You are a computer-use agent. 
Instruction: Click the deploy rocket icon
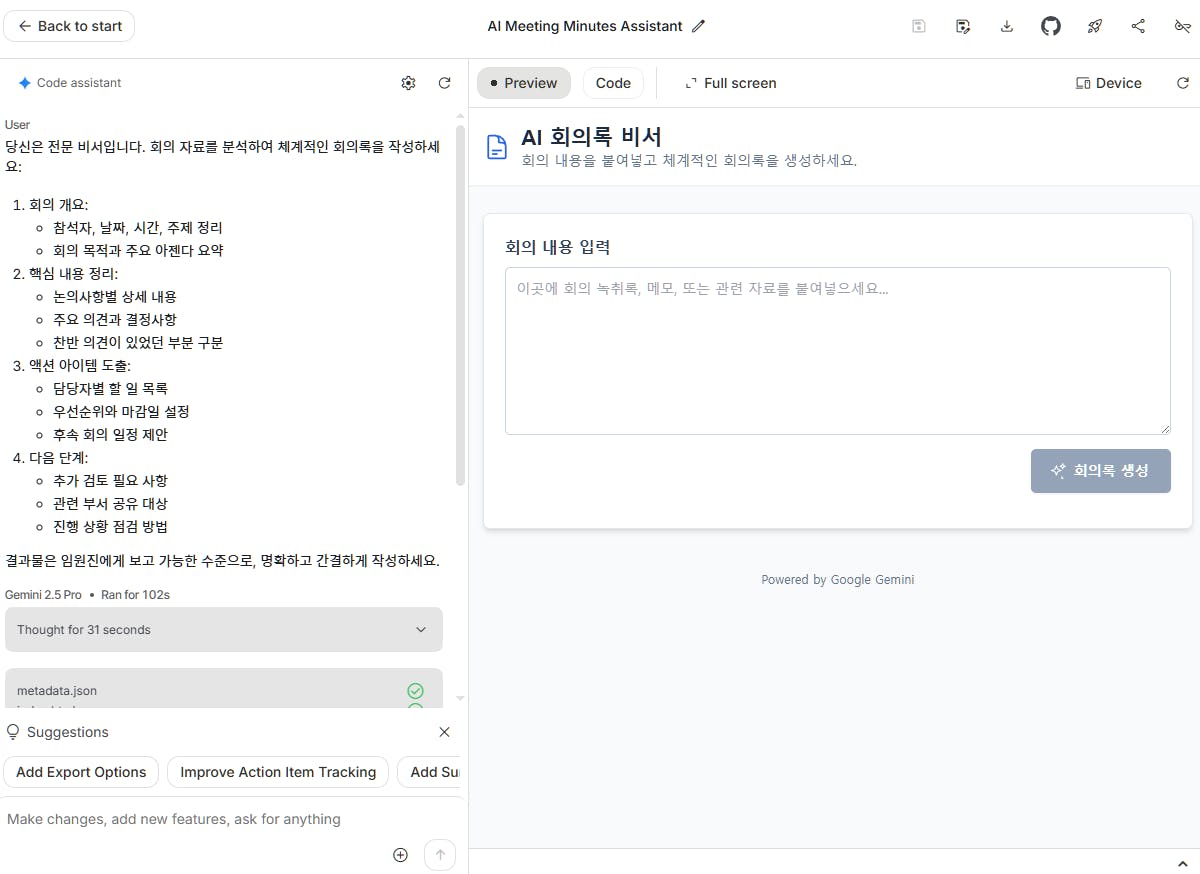1094,26
